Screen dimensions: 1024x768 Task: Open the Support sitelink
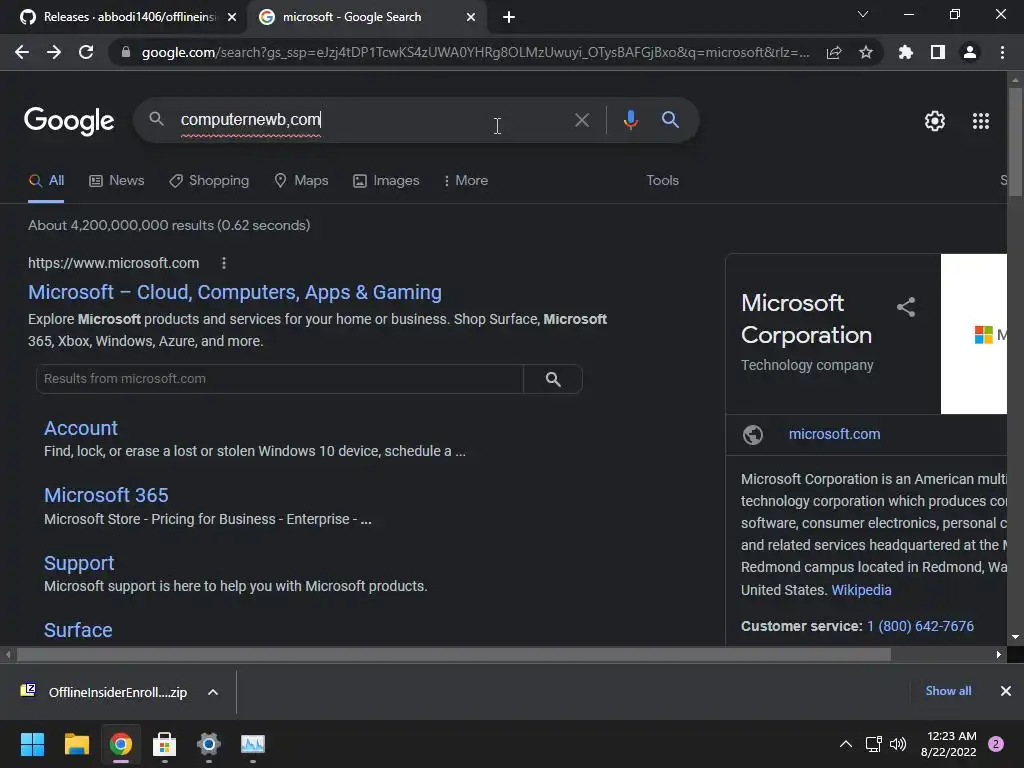click(79, 564)
